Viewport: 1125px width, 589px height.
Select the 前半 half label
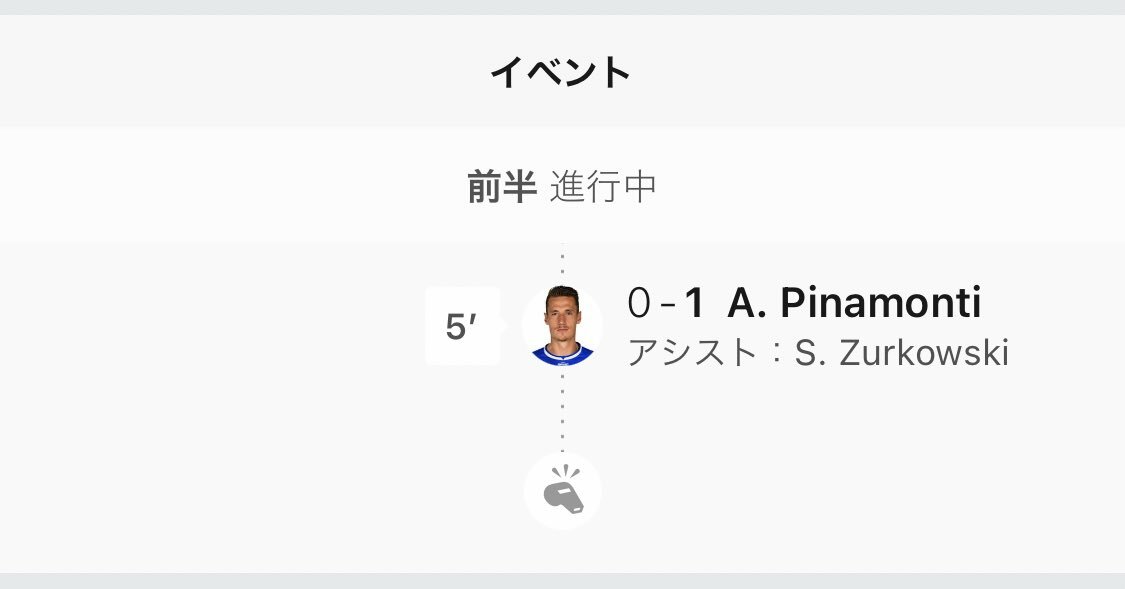click(x=502, y=187)
